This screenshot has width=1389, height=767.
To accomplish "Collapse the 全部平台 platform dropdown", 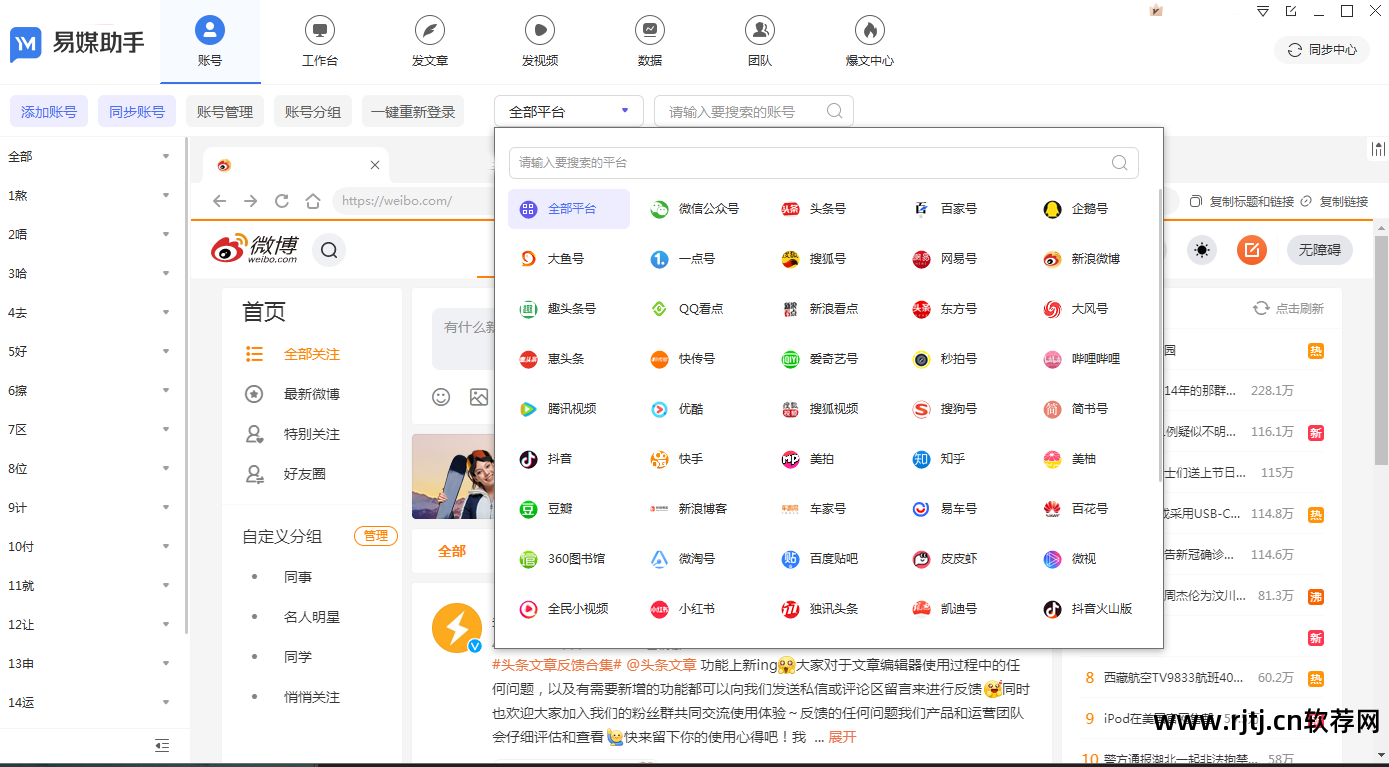I will click(569, 111).
